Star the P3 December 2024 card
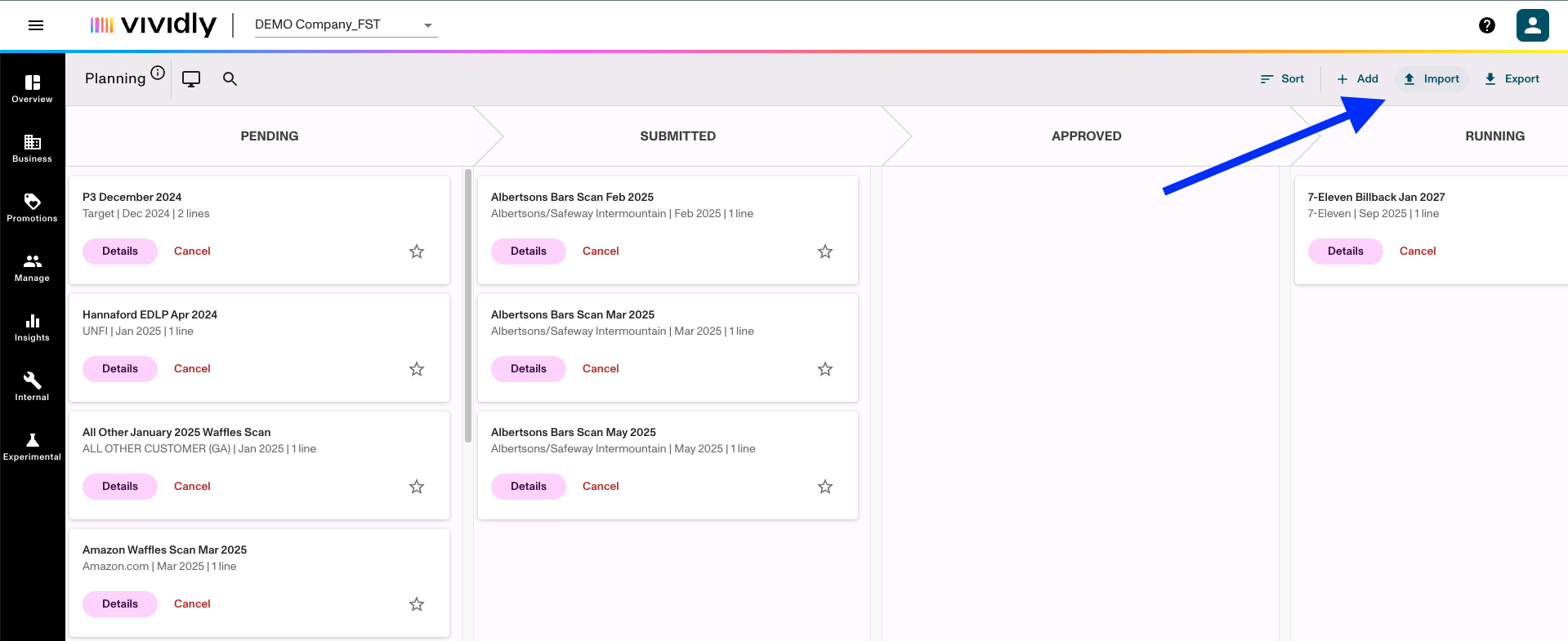The height and width of the screenshot is (641, 1568). click(x=417, y=252)
